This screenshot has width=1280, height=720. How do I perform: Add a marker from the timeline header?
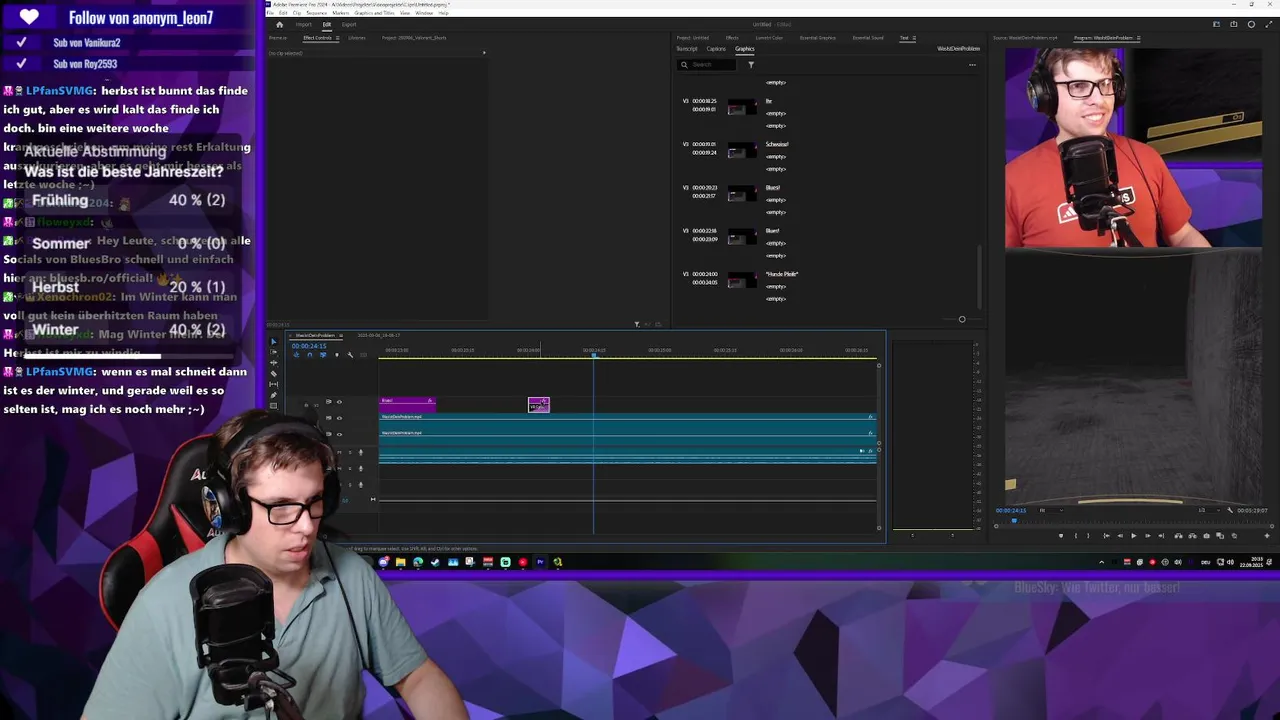point(337,354)
